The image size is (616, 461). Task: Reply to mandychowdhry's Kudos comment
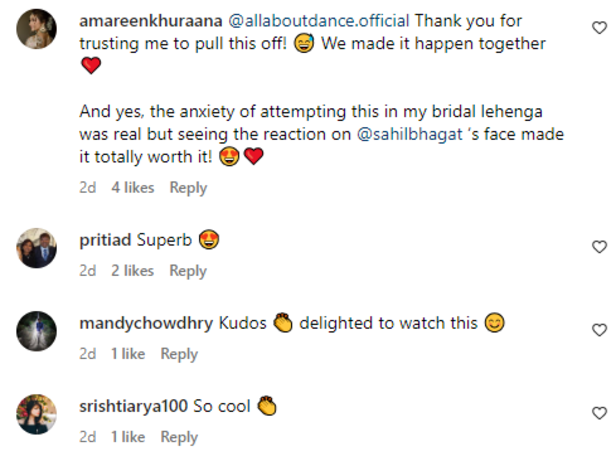coord(180,354)
